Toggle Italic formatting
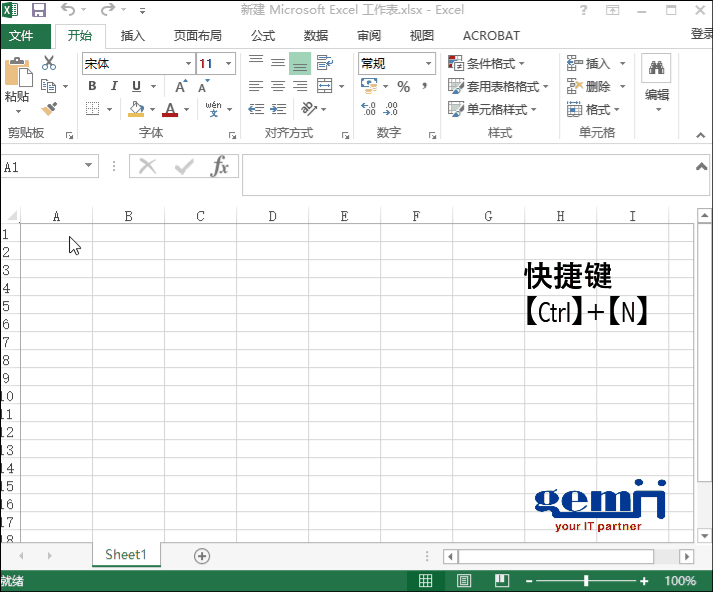The height and width of the screenshot is (592, 713). (x=114, y=87)
